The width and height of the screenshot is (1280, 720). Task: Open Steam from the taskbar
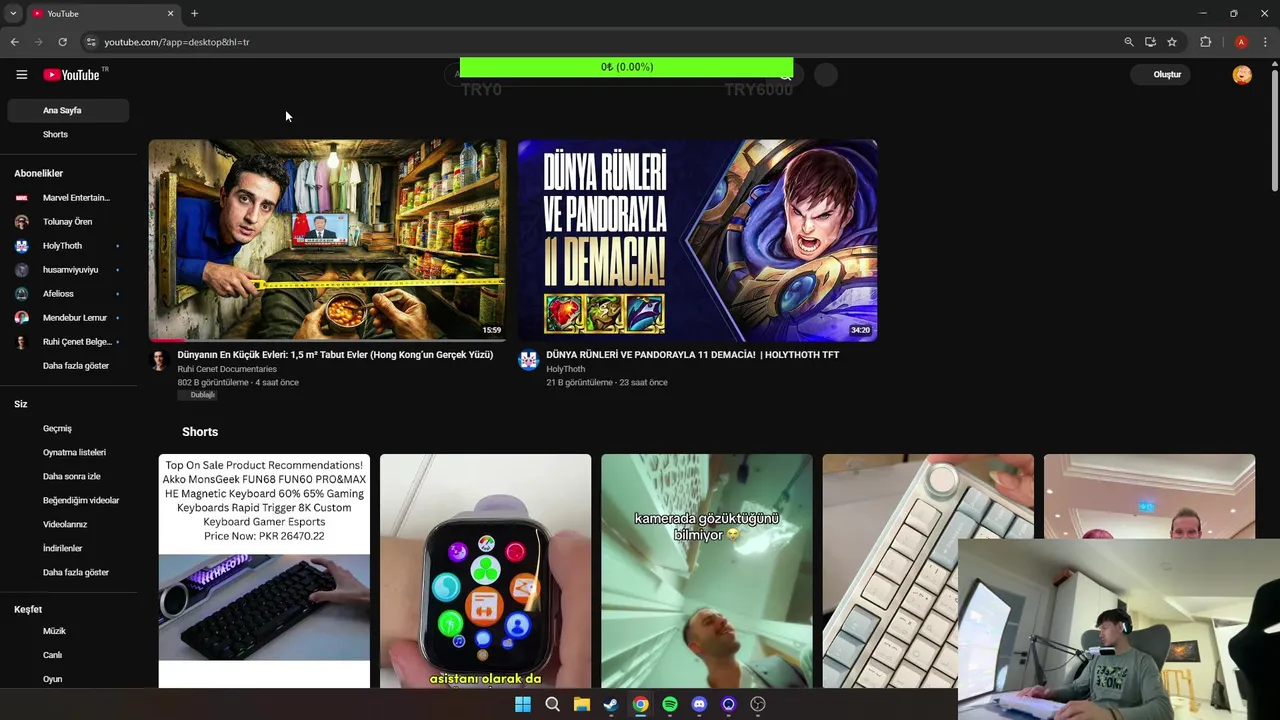611,704
